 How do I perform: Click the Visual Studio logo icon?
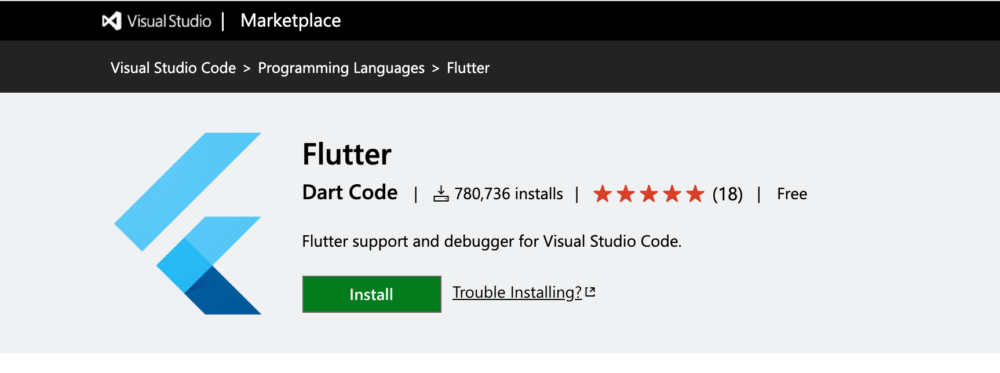point(112,21)
